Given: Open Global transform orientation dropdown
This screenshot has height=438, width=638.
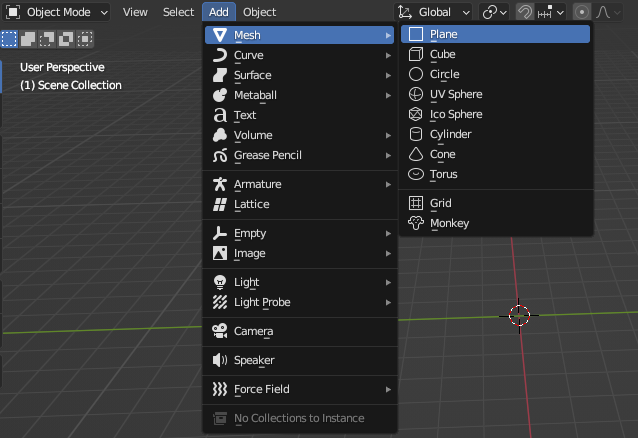Looking at the screenshot, I should 433,12.
